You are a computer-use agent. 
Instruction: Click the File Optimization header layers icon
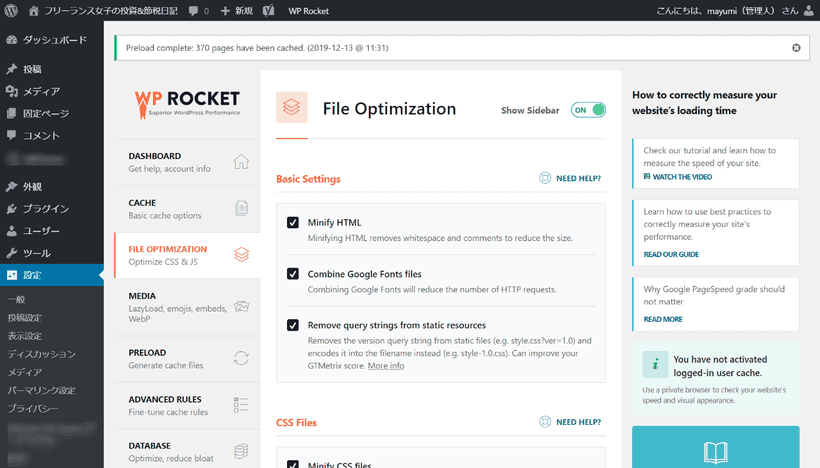click(x=292, y=107)
